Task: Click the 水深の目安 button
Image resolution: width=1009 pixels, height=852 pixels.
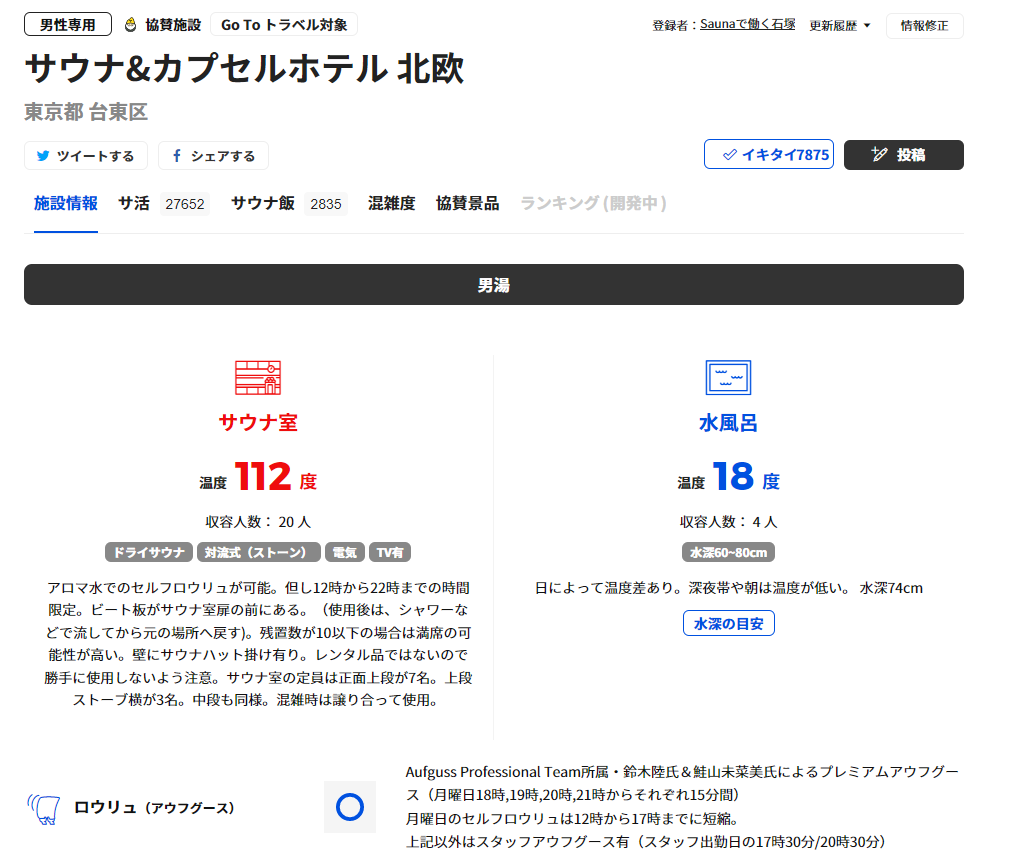Action: (x=728, y=623)
